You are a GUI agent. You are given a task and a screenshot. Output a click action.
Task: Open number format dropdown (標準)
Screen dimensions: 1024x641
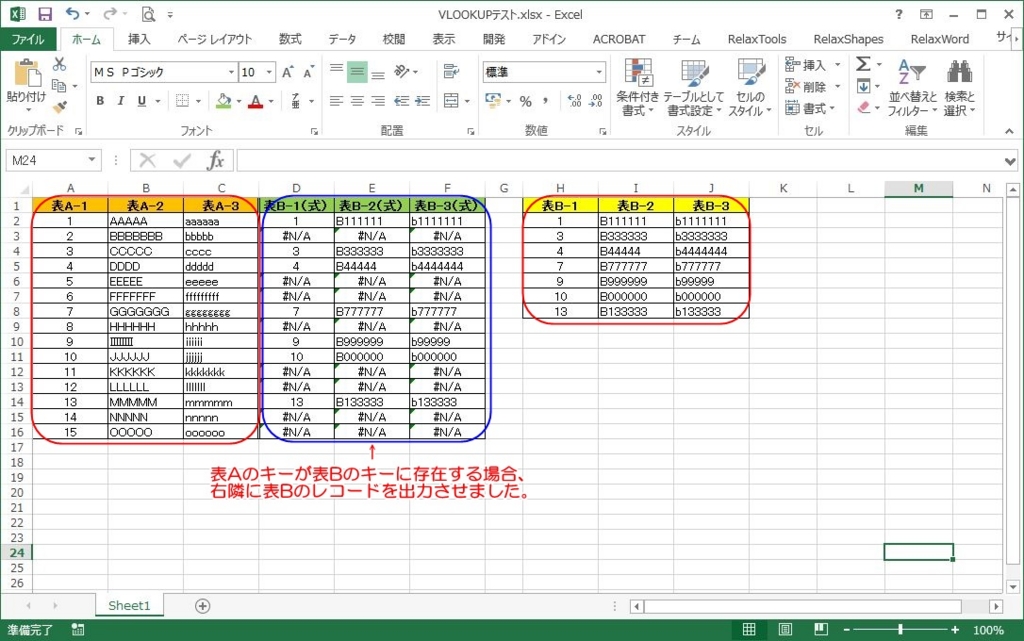598,72
